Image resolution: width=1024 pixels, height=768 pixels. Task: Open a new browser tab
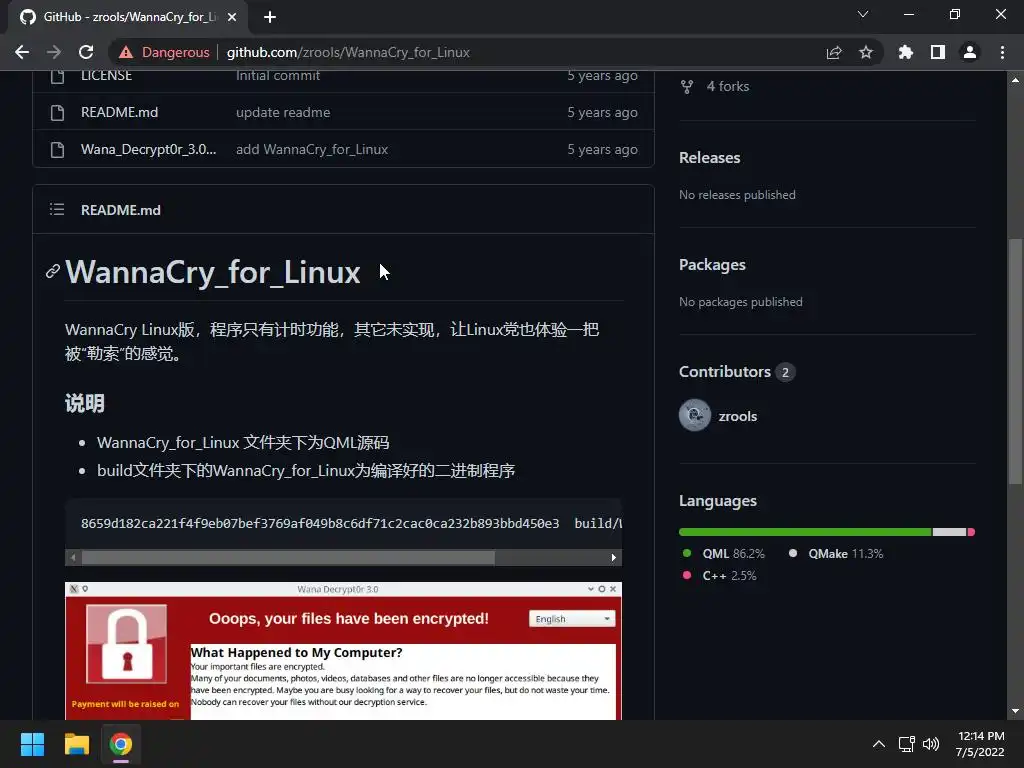pos(270,17)
